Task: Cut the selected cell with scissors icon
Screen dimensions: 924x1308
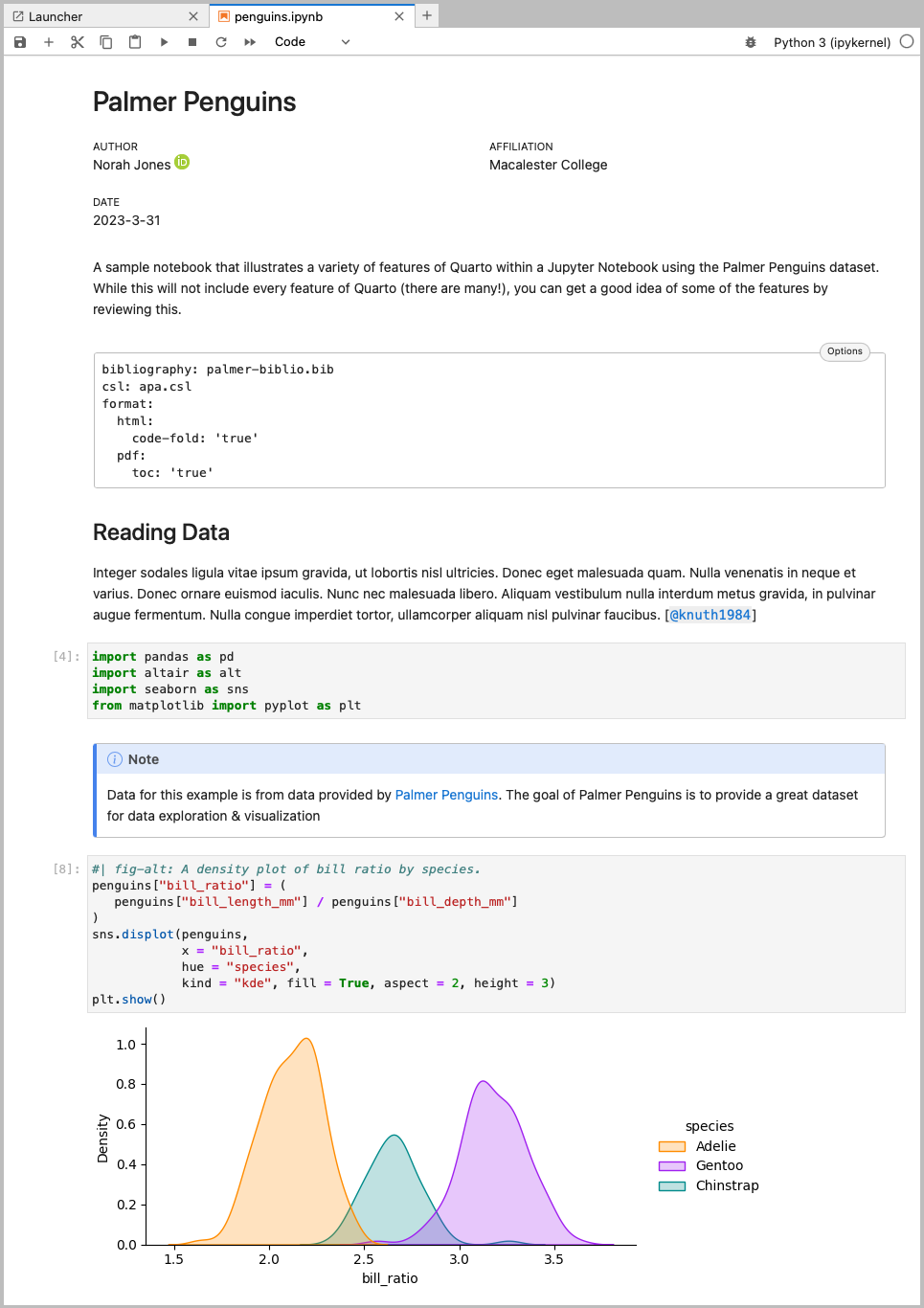Action: 78,42
